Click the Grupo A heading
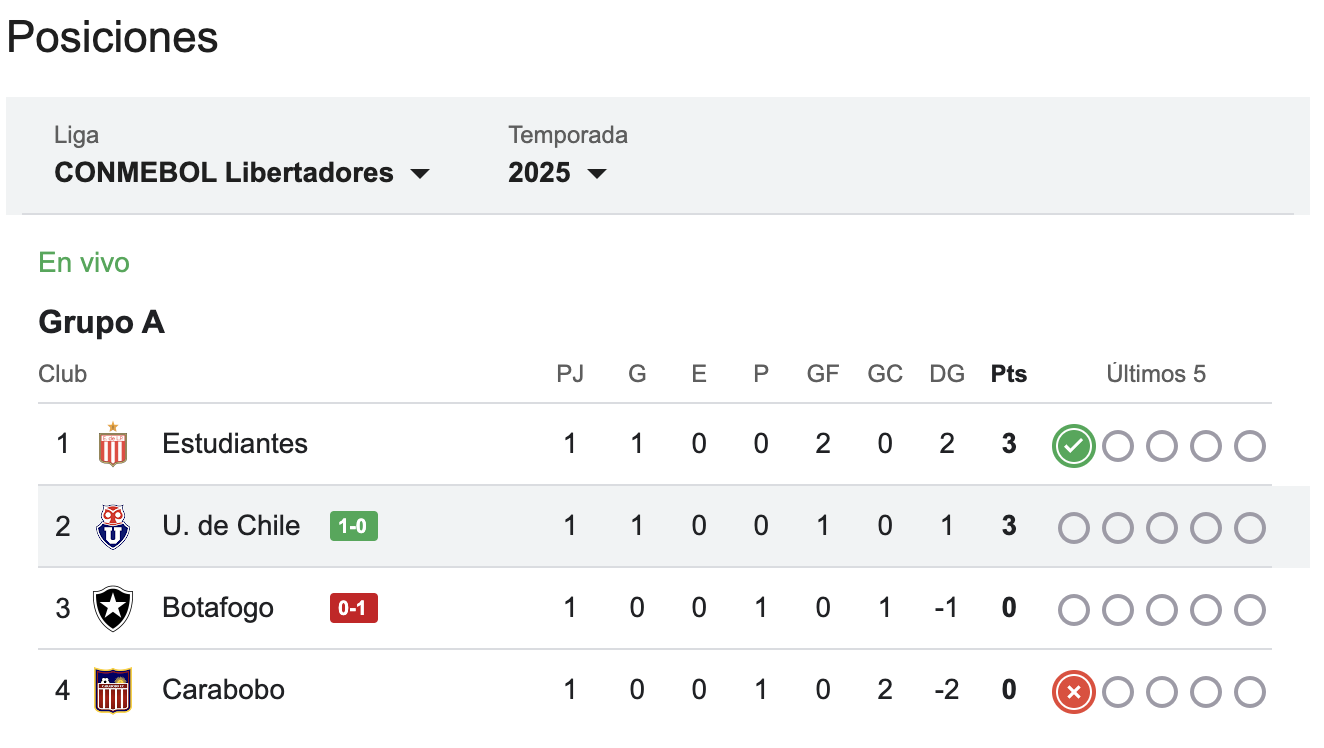This screenshot has height=748, width=1324. click(x=101, y=322)
